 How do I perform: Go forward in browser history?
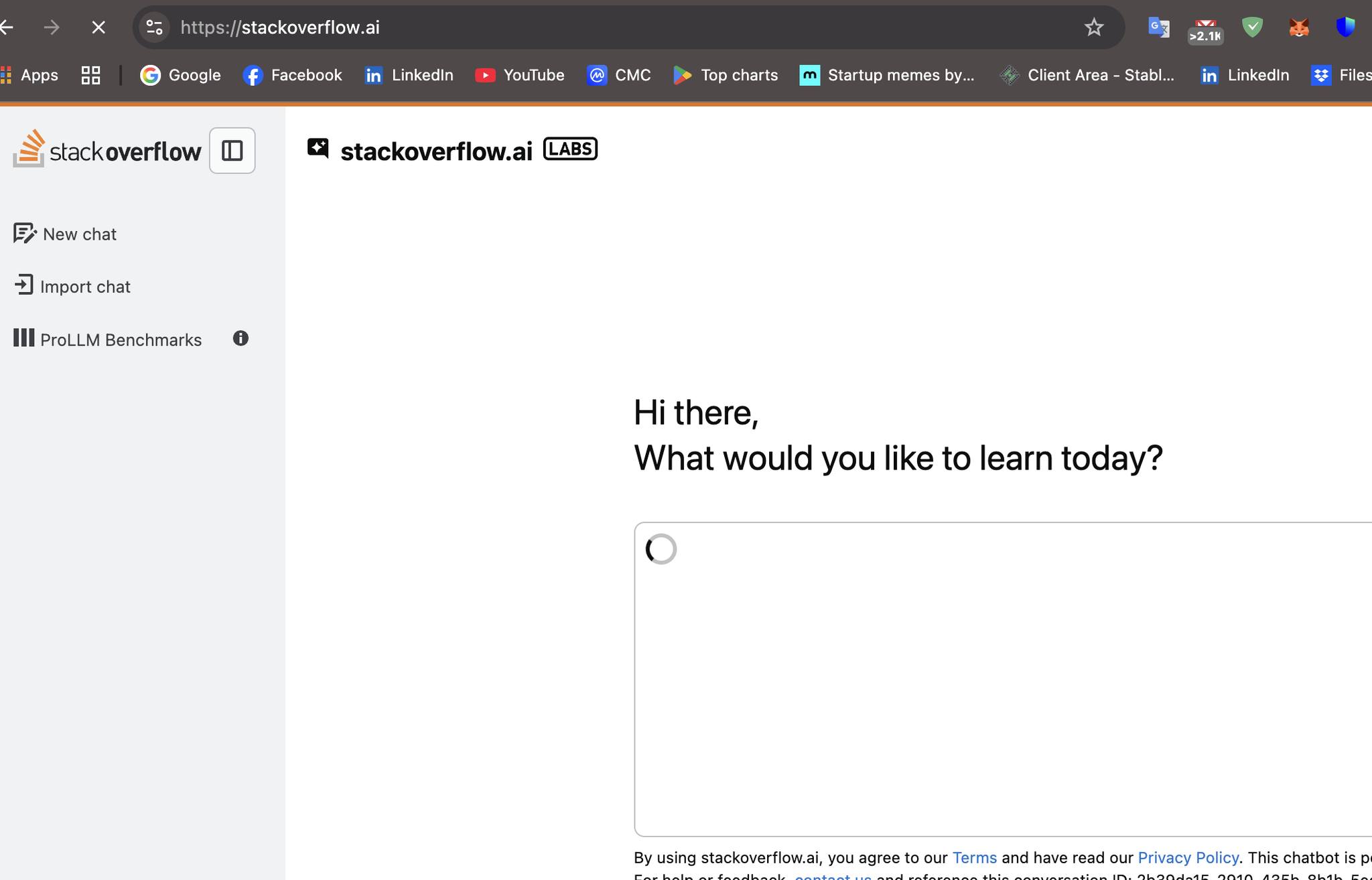point(52,27)
